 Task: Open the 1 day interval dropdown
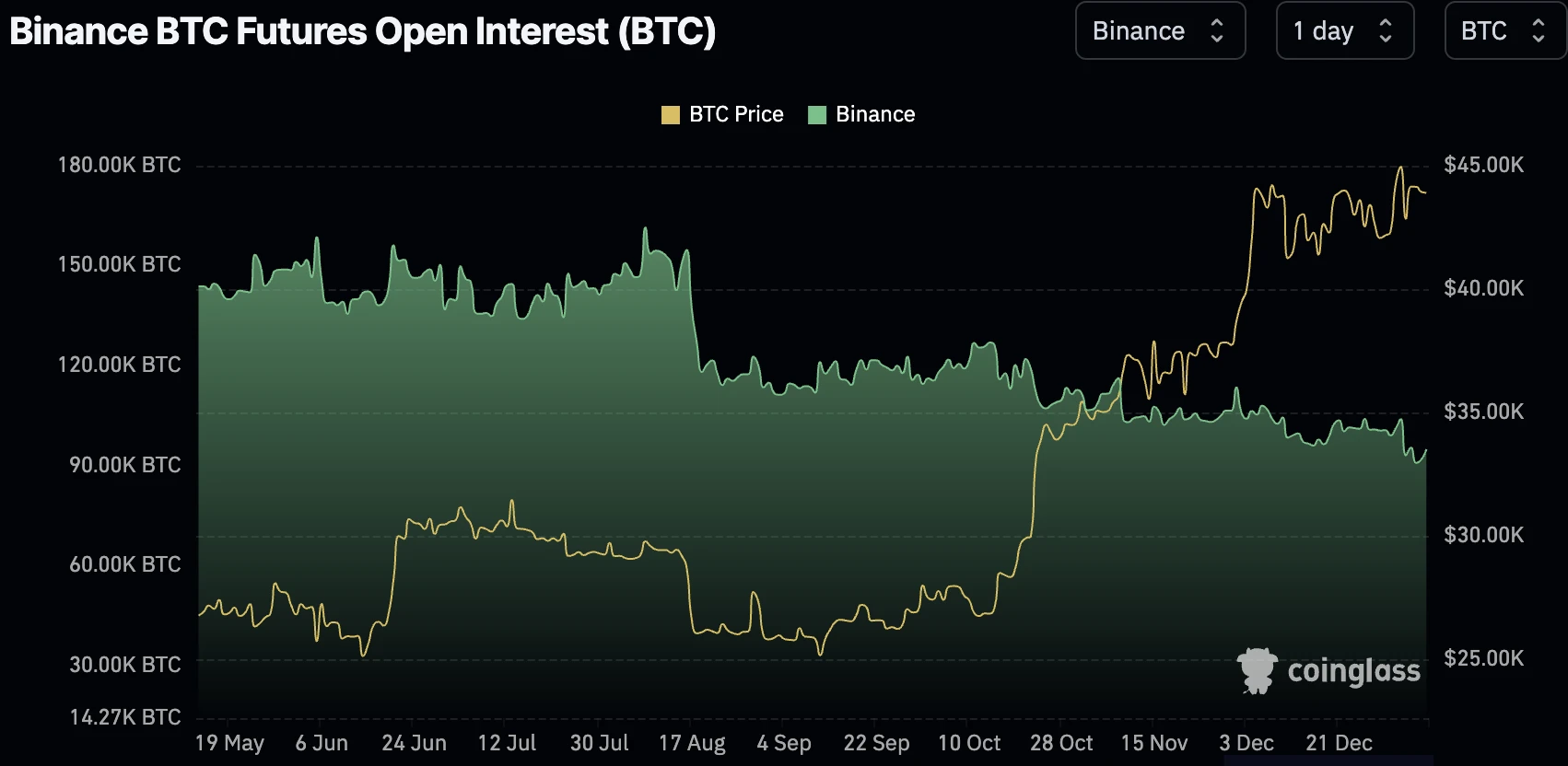click(1343, 31)
